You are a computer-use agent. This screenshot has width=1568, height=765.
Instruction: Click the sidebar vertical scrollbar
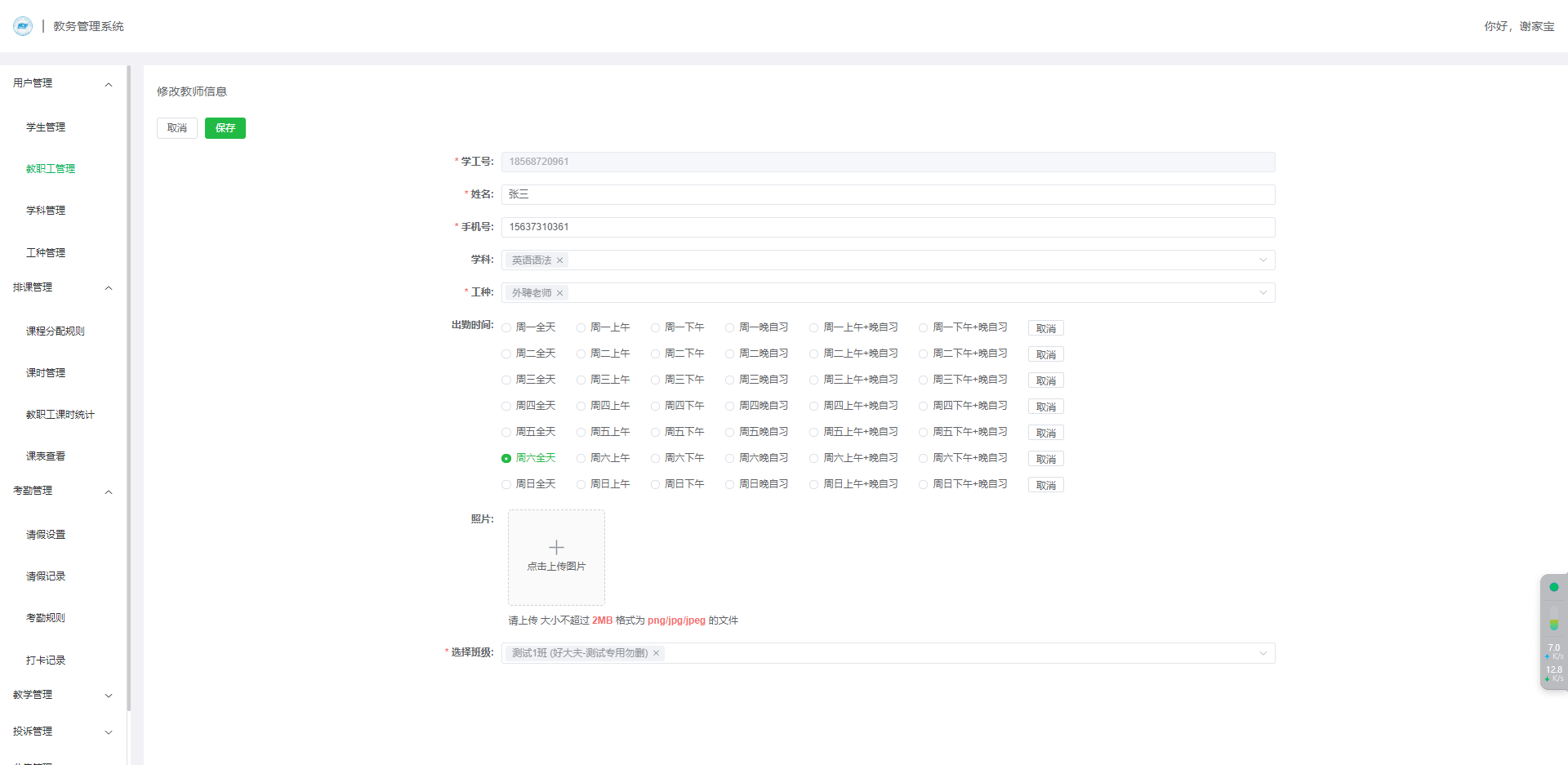click(x=128, y=388)
